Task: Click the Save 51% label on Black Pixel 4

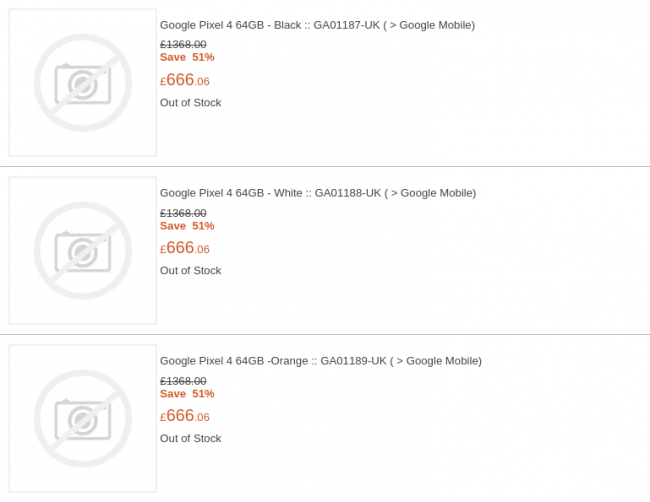Action: [187, 57]
